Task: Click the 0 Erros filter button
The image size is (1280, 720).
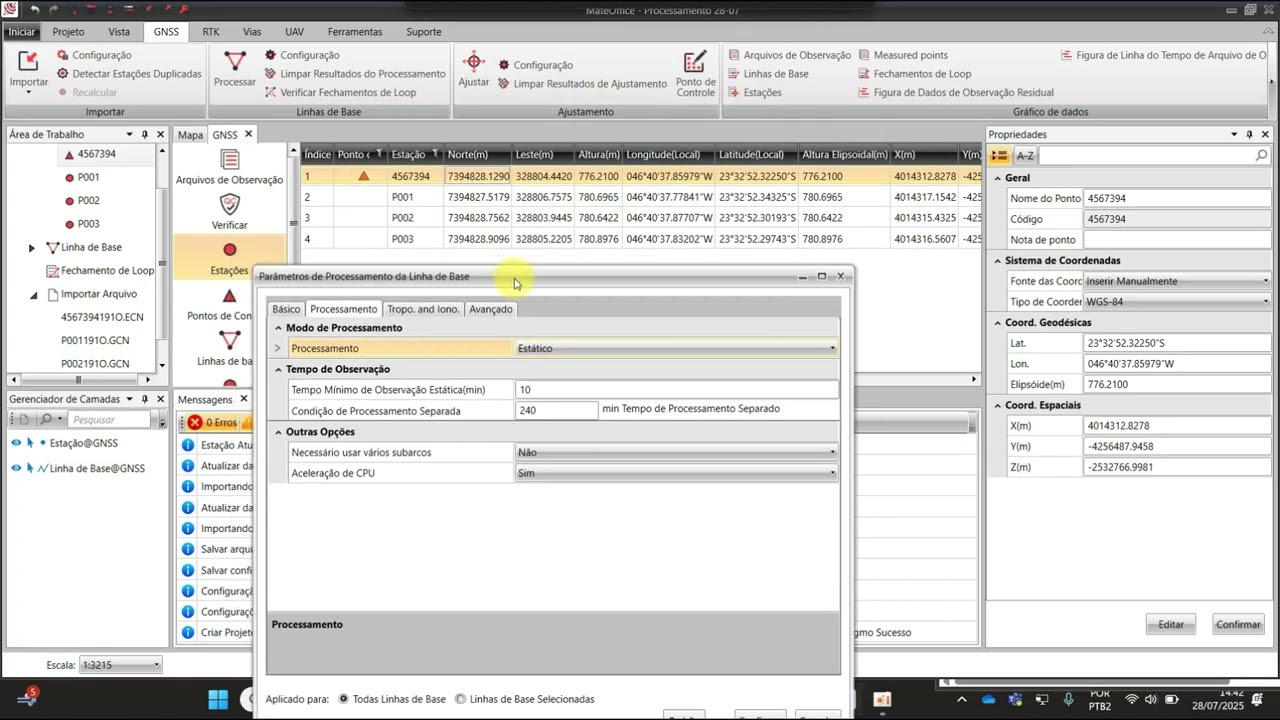Action: pyautogui.click(x=212, y=423)
